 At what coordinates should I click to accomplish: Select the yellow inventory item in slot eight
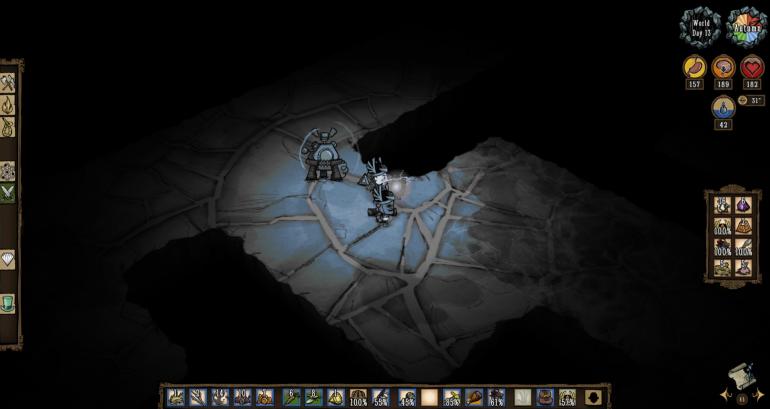point(336,397)
